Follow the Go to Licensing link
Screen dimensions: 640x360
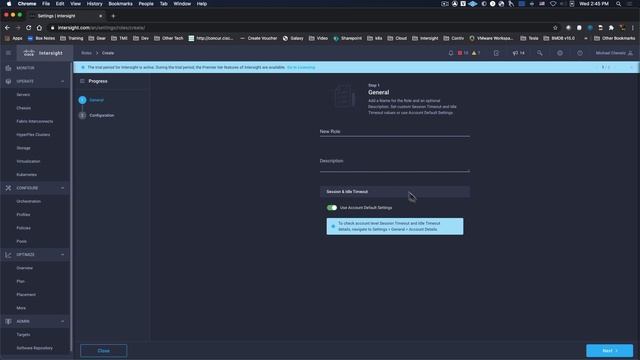(301, 67)
